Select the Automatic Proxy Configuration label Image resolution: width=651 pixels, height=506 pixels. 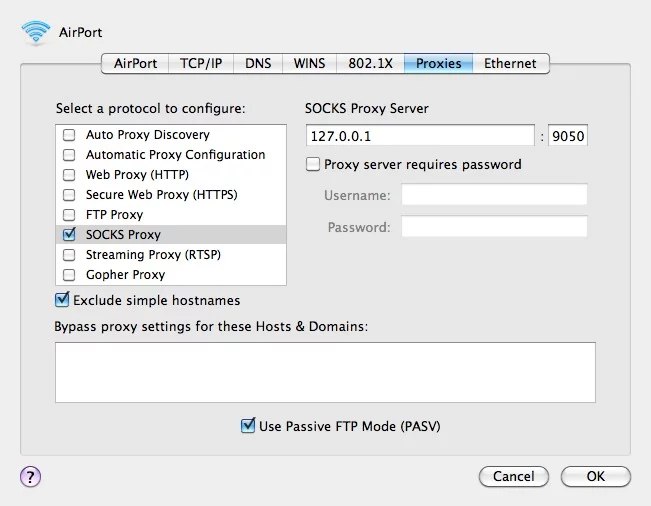tap(176, 155)
